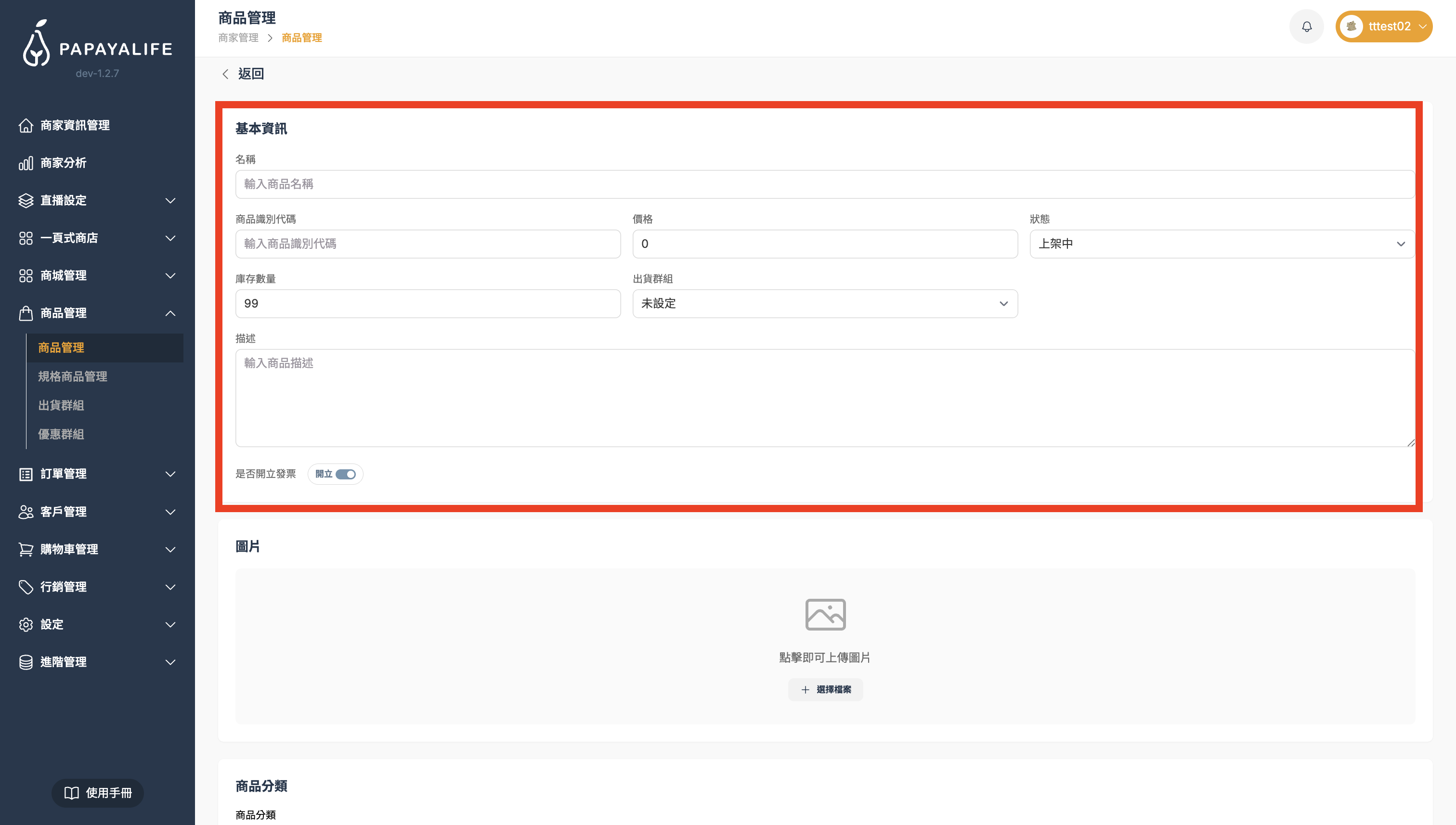This screenshot has width=1456, height=825.
Task: Open the 規格商品管理 submenu item
Action: 73,376
